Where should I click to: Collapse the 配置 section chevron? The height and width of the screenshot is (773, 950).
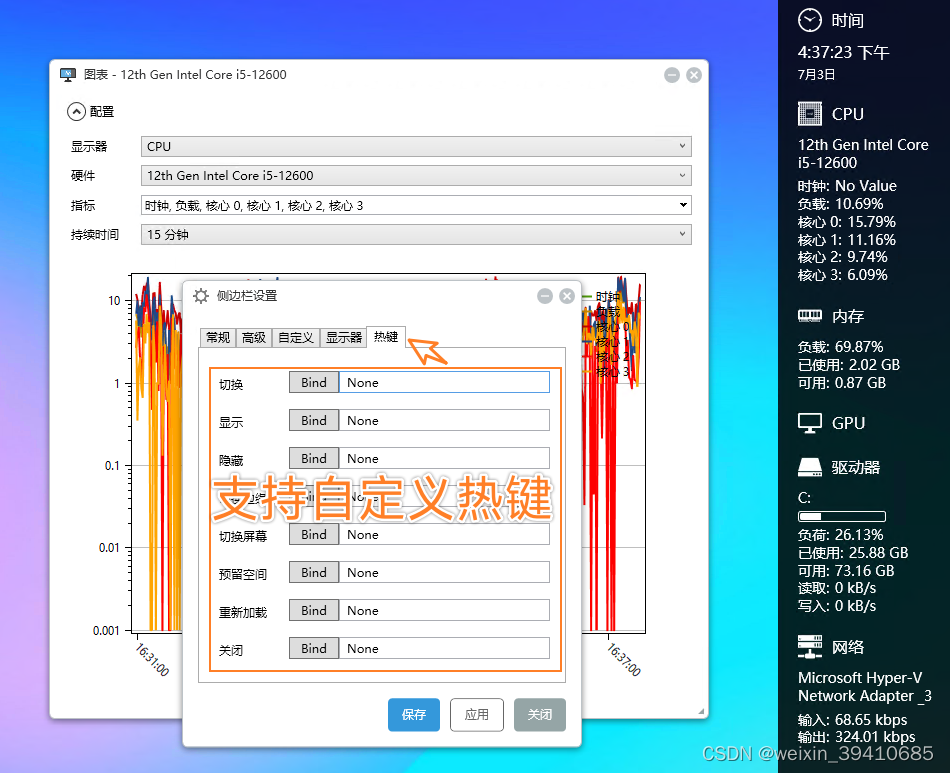(x=76, y=111)
